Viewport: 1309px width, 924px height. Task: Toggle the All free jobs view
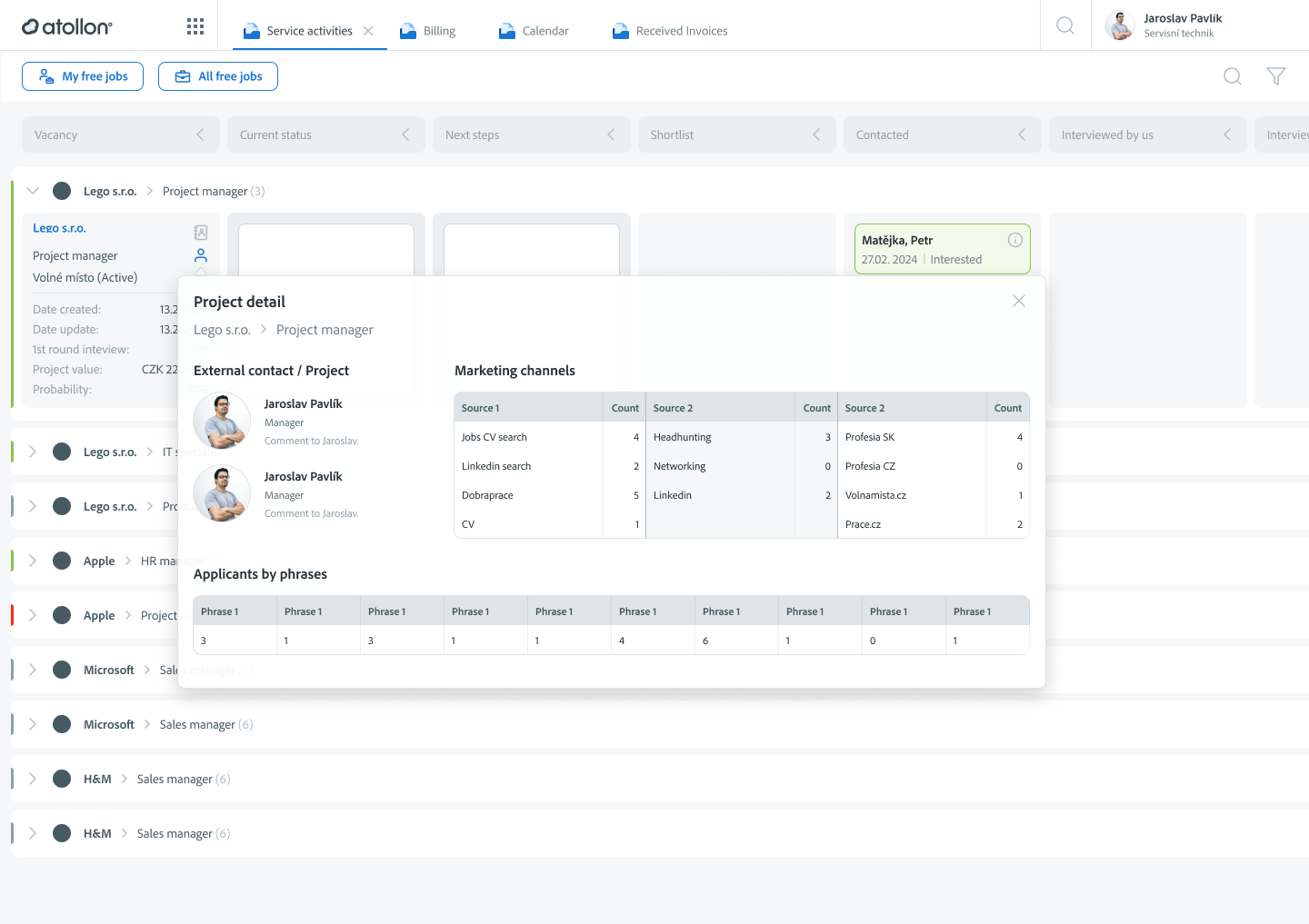pos(218,76)
